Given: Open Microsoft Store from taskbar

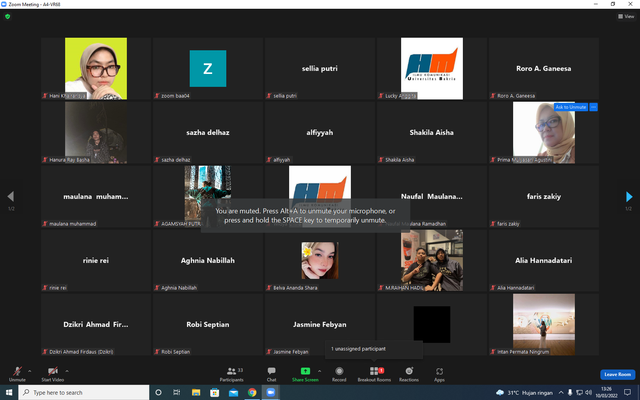Looking at the screenshot, I should click(214, 392).
